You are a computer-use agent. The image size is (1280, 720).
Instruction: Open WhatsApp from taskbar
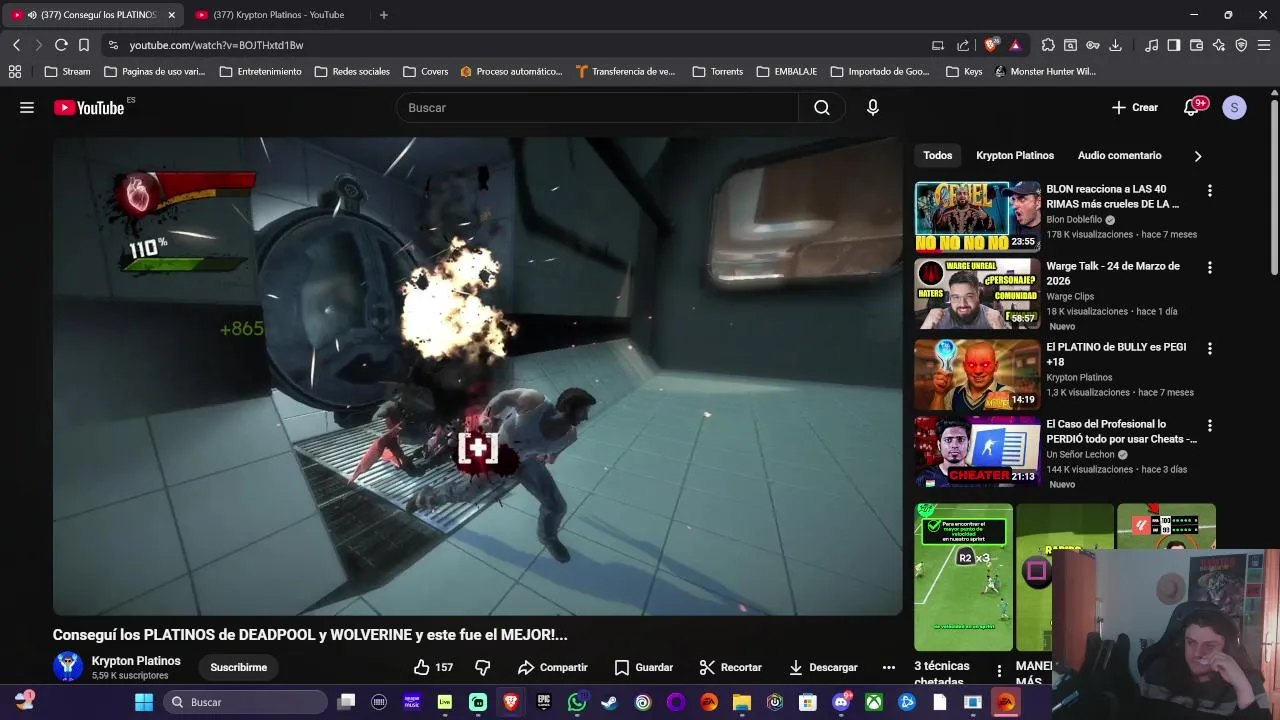point(577,702)
